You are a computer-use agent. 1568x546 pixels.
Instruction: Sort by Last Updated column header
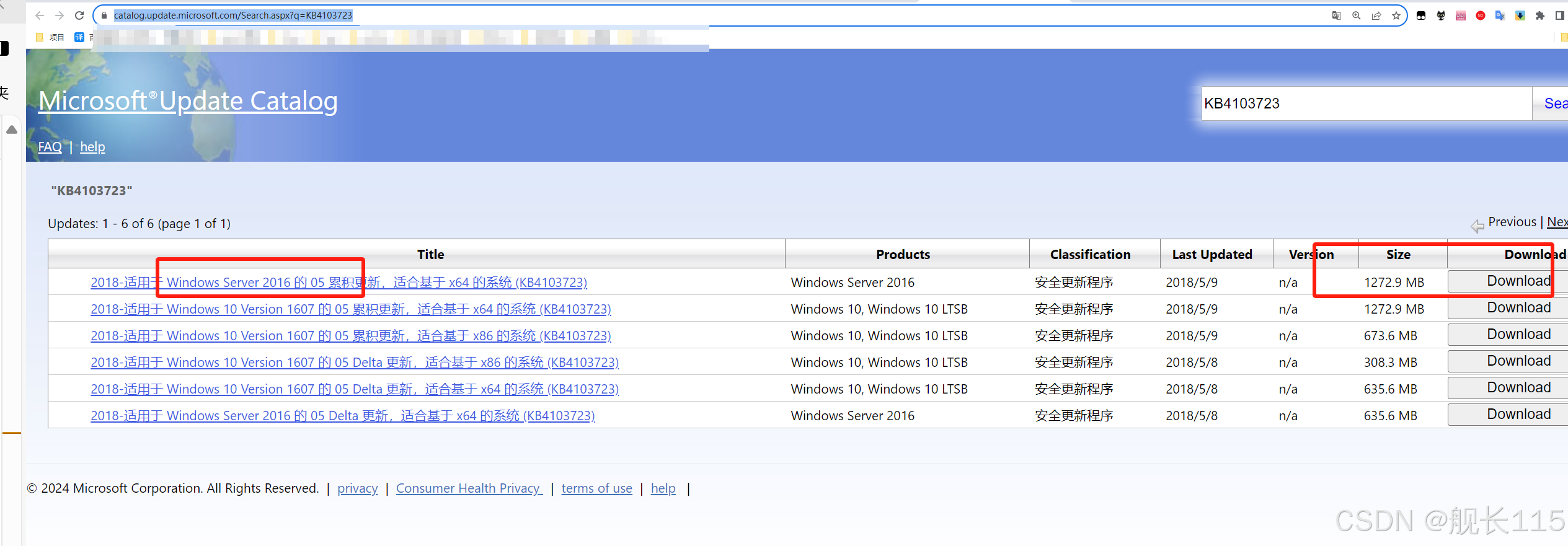[1212, 254]
